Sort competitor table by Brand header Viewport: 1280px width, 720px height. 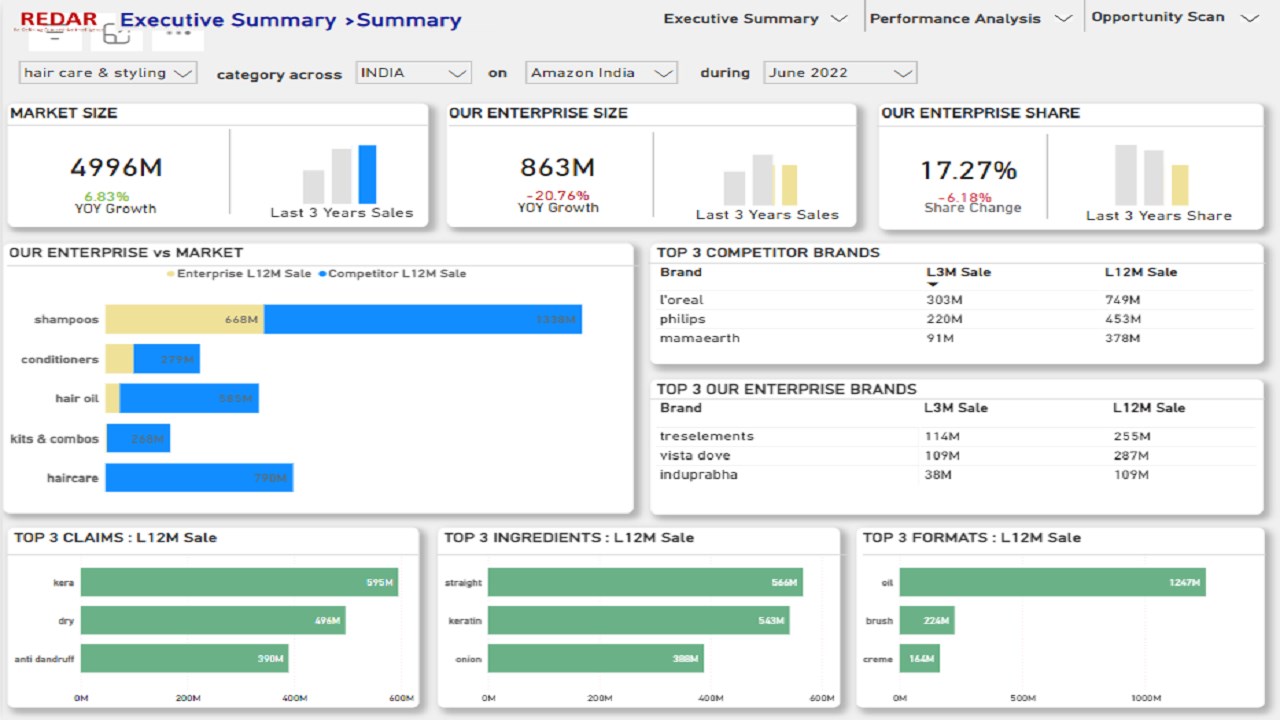(x=681, y=272)
